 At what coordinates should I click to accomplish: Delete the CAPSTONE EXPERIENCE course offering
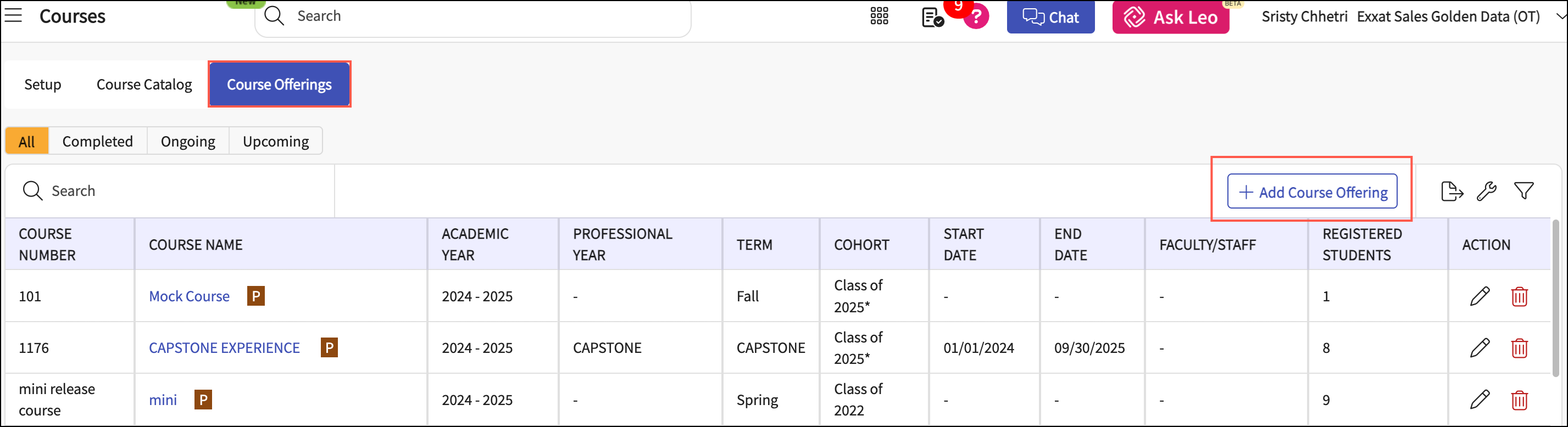pyautogui.click(x=1519, y=348)
